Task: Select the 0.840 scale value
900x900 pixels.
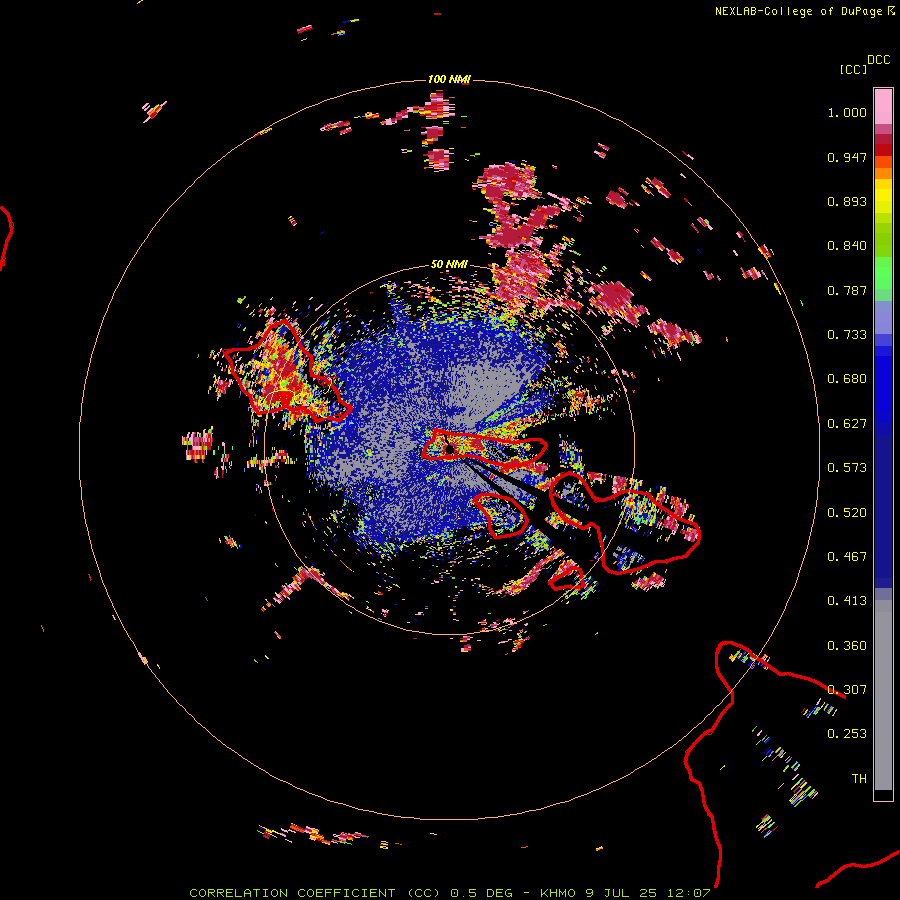Action: point(847,246)
